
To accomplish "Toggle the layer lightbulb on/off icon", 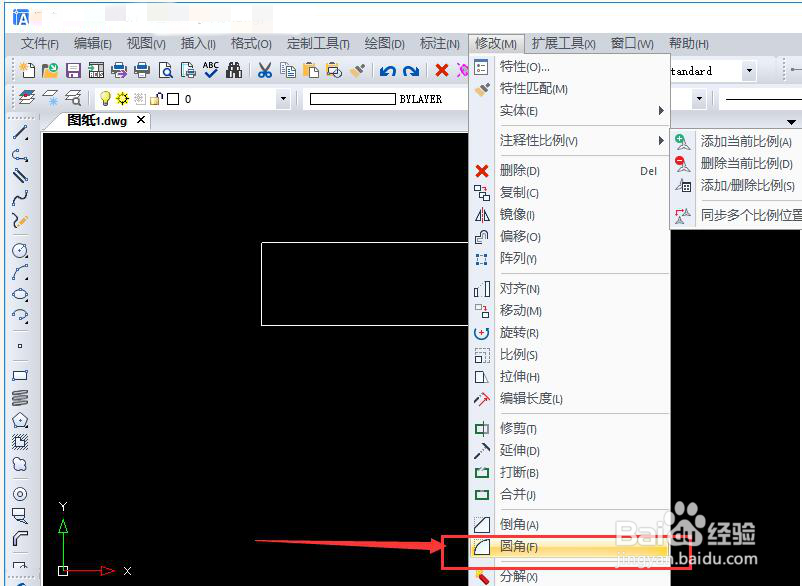I will (x=105, y=98).
